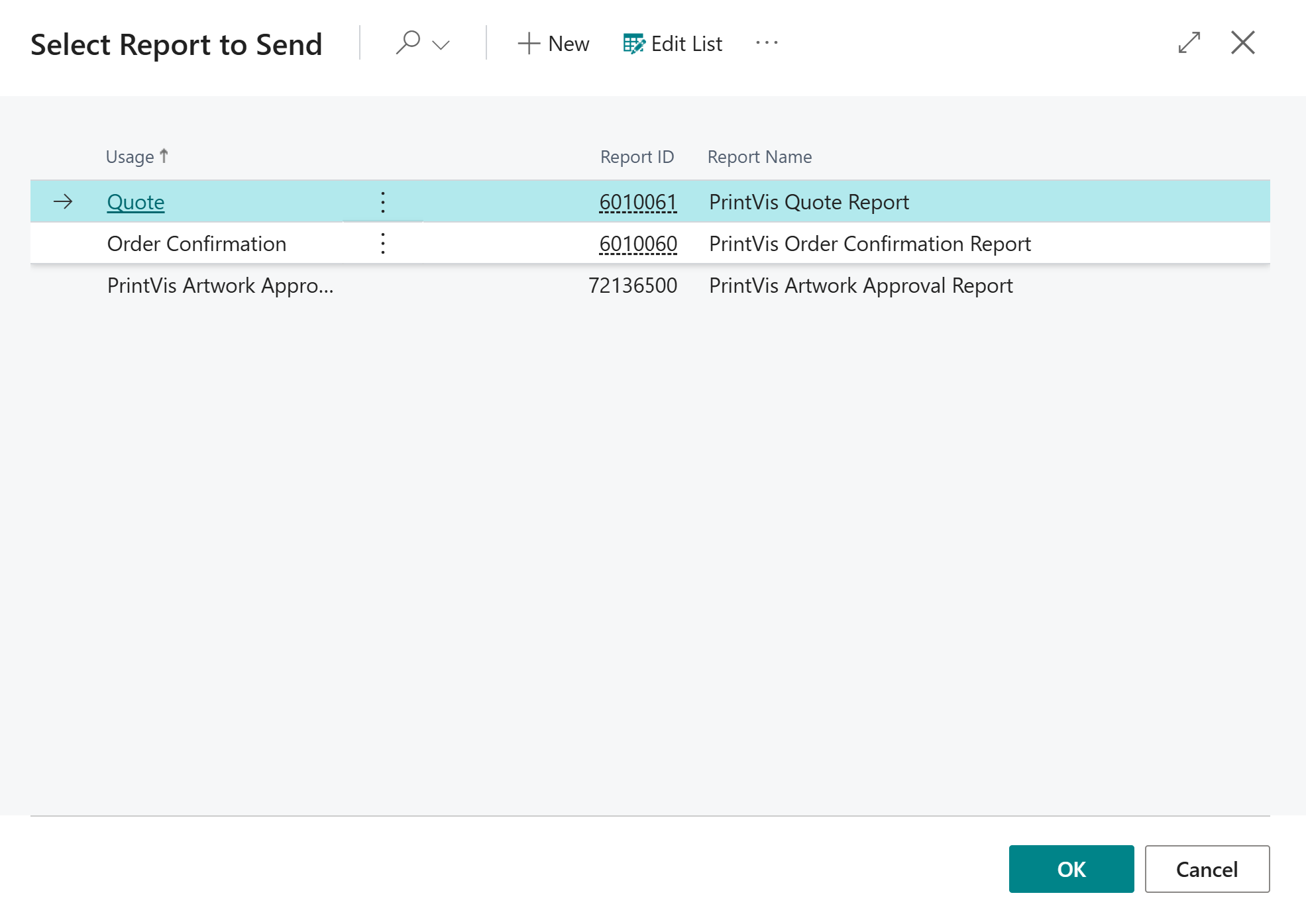Screen dimensions: 1306x924
Task: Open the search magnifier icon
Action: click(408, 43)
